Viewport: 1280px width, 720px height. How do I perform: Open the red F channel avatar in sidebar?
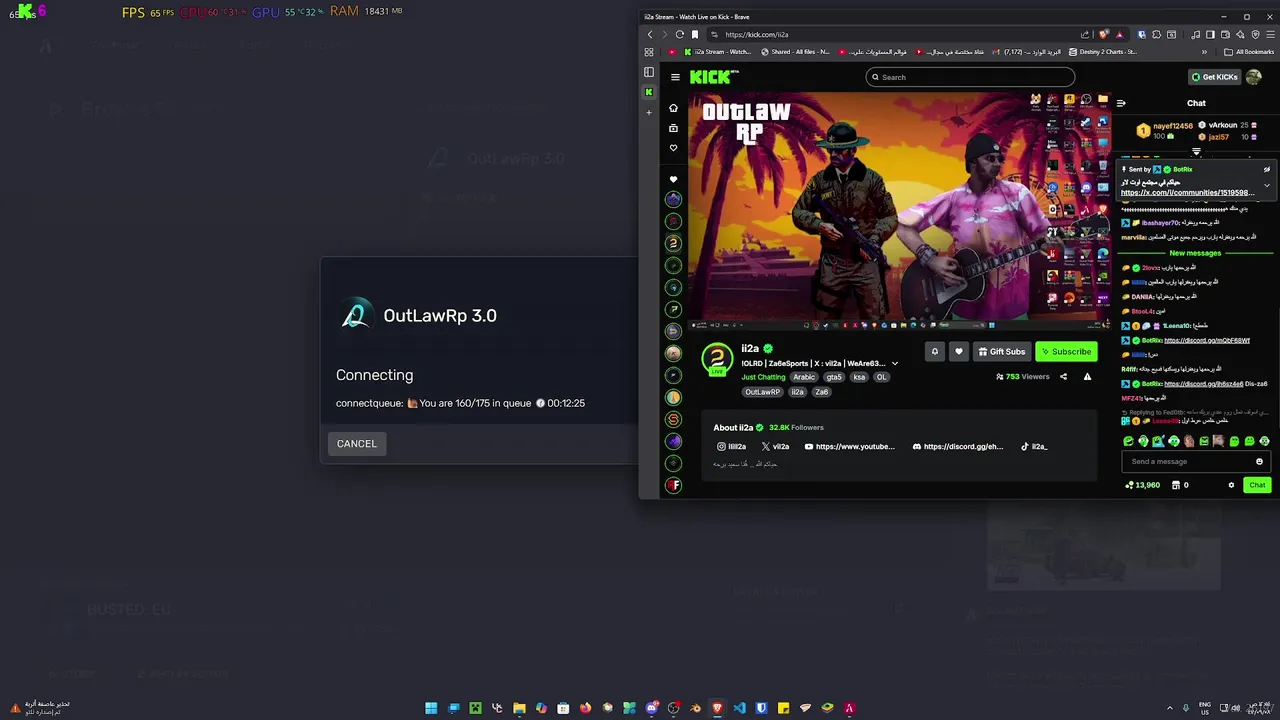tap(674, 485)
